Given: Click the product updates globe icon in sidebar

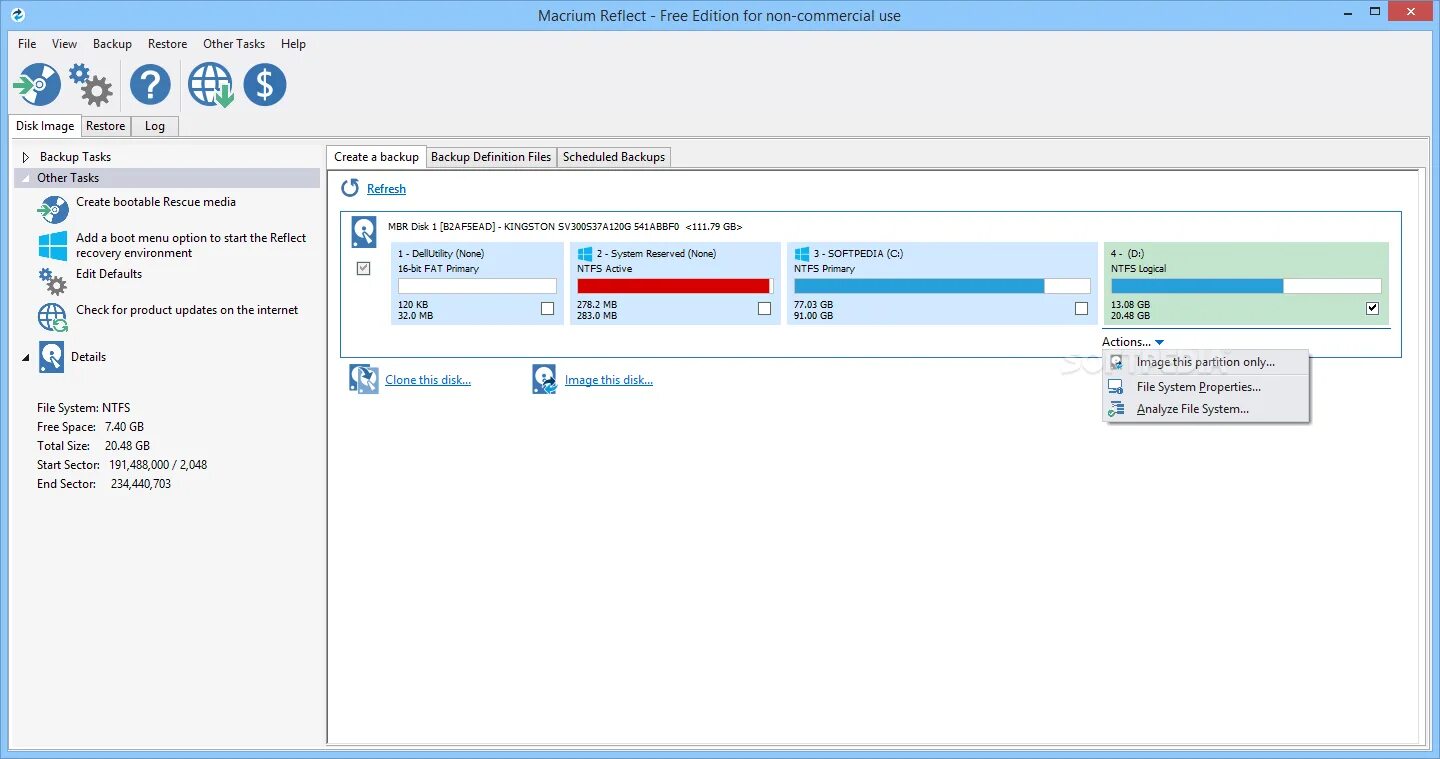Looking at the screenshot, I should 52,318.
